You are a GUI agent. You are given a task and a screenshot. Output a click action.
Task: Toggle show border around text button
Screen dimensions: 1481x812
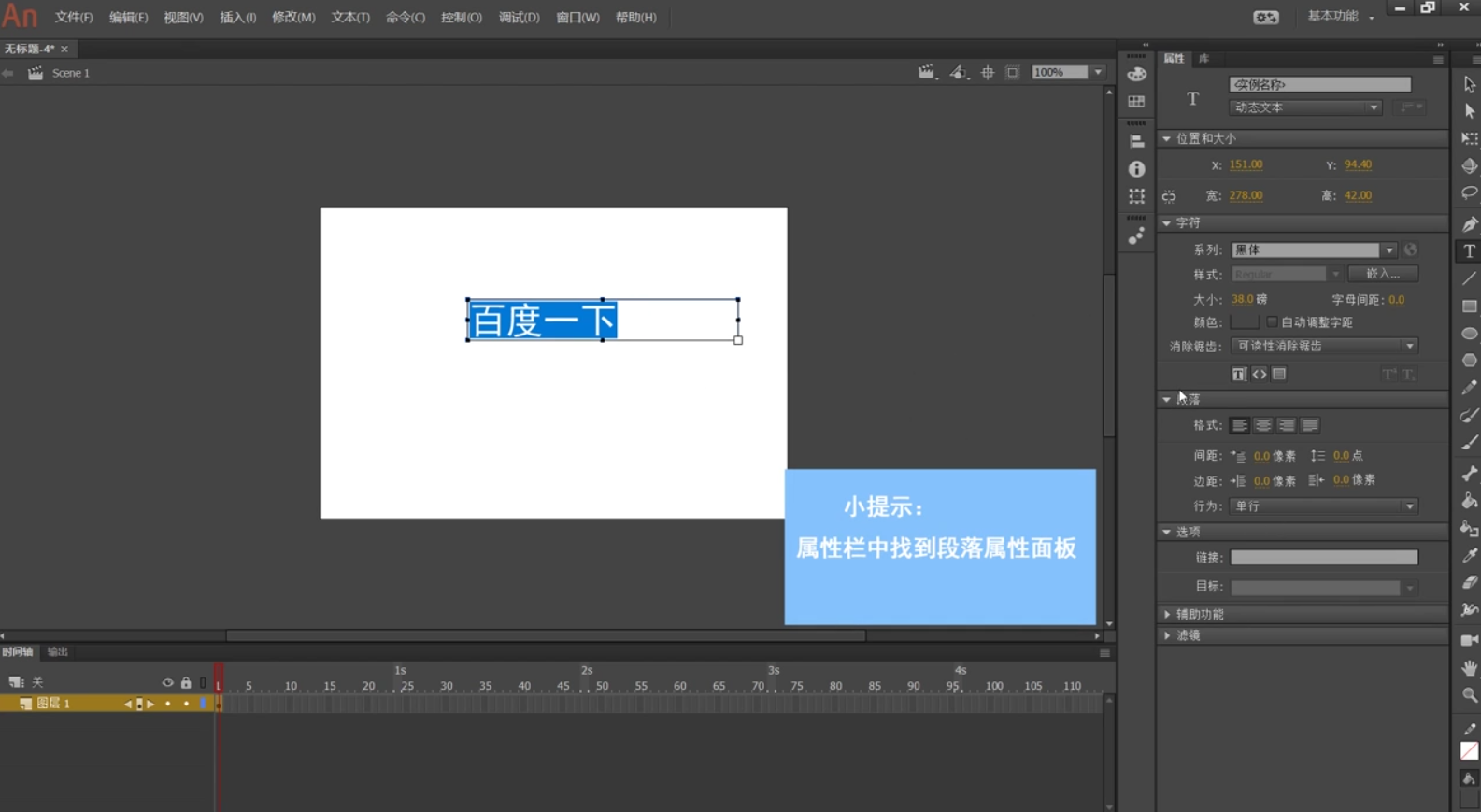click(x=1279, y=374)
